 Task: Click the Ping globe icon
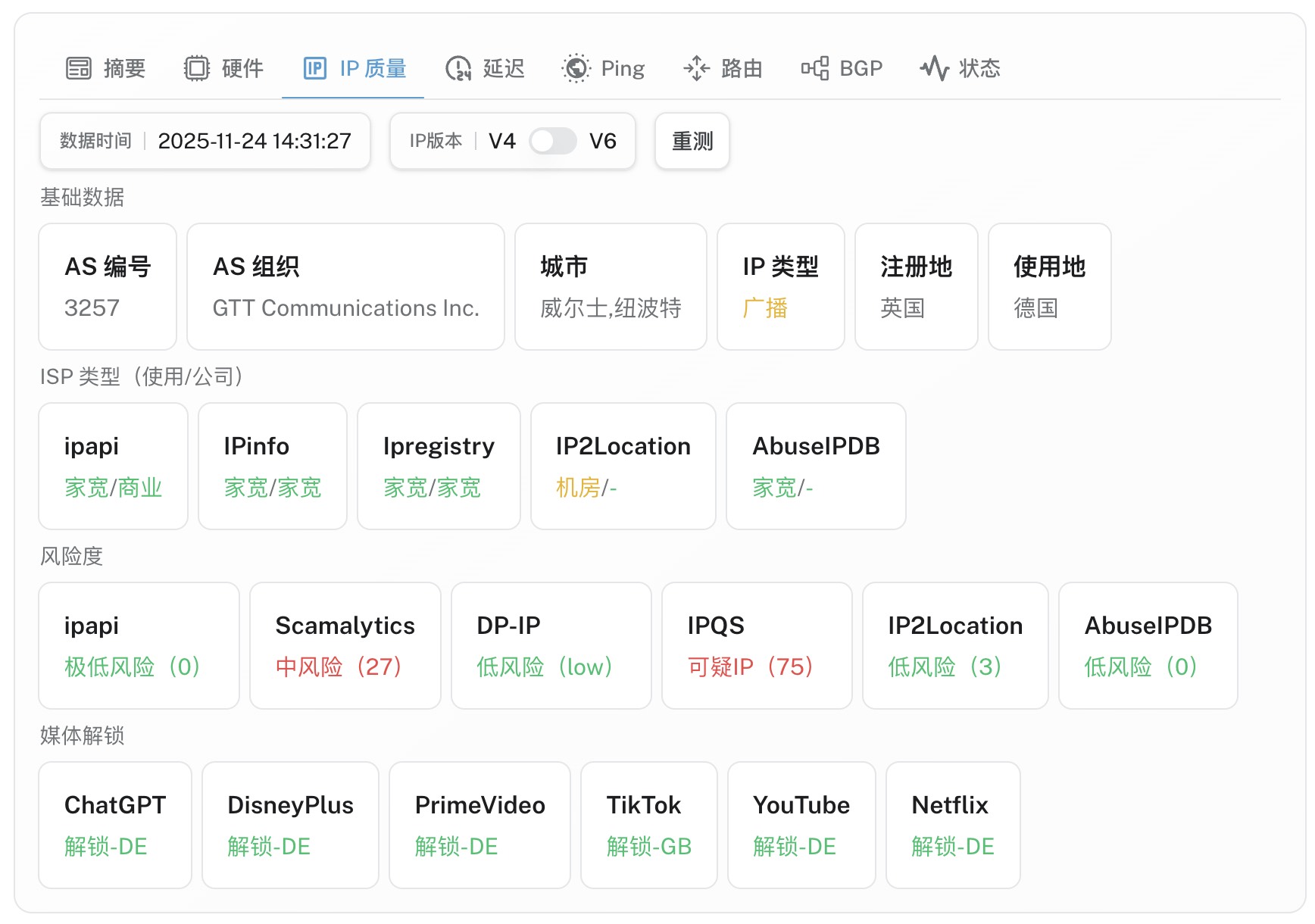click(x=576, y=68)
